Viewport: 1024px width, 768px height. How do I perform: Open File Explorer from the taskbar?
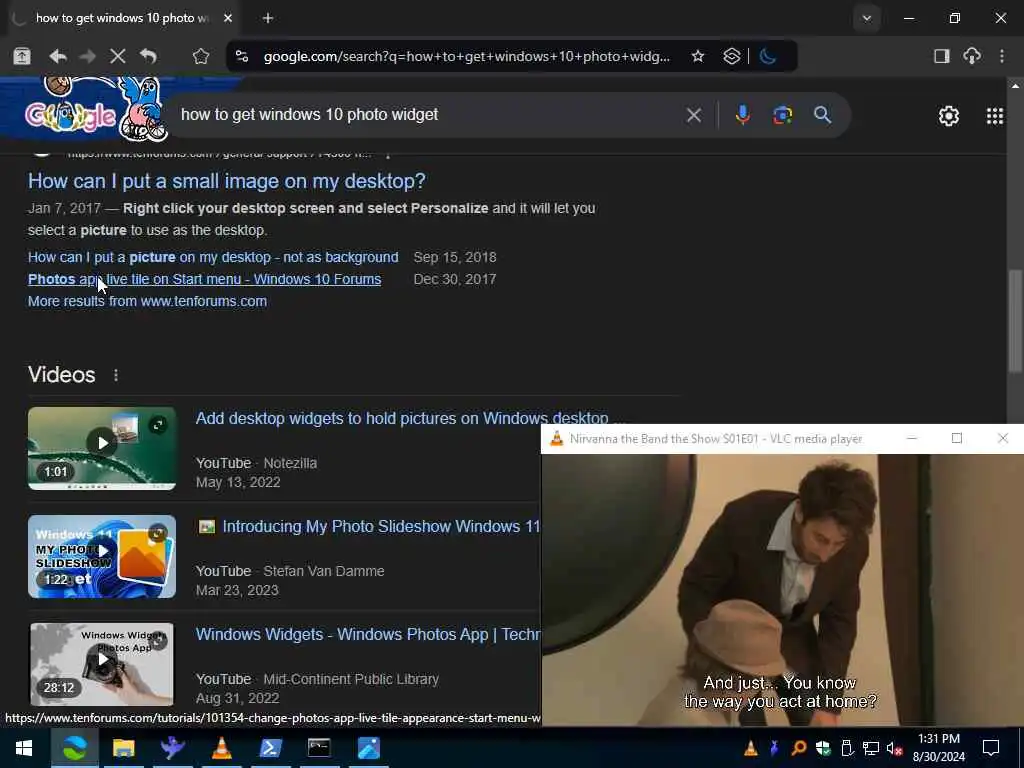[x=123, y=748]
